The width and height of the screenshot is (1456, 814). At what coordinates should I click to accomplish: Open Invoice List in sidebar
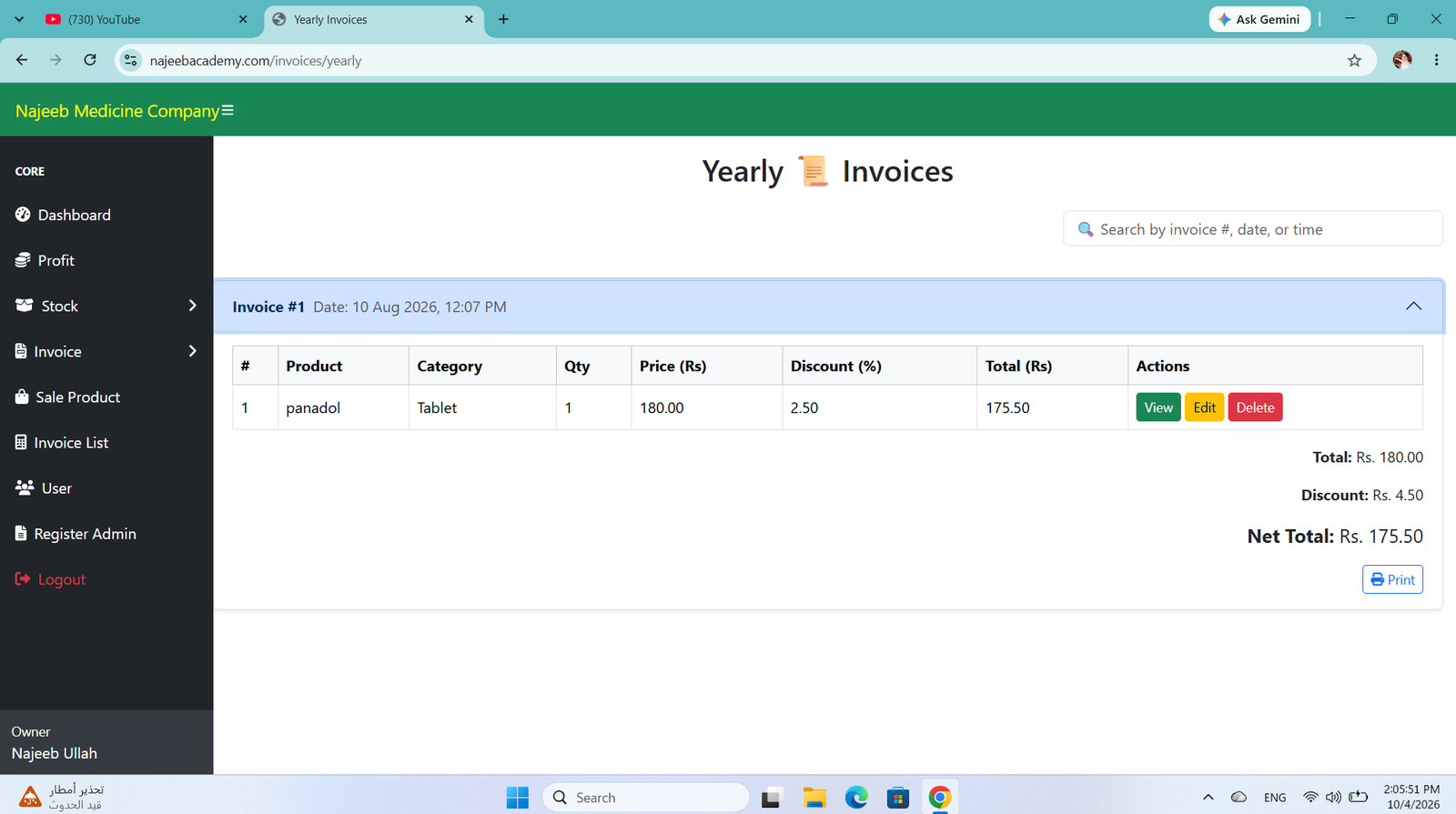[62, 442]
